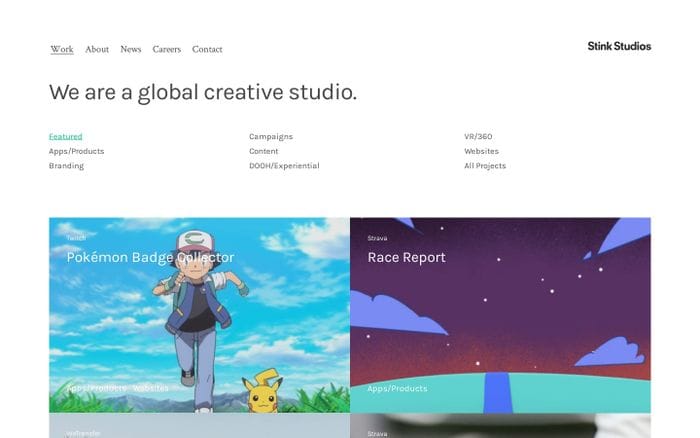Click the Apps/Products tag on Race Report
700x438 pixels.
click(x=397, y=388)
